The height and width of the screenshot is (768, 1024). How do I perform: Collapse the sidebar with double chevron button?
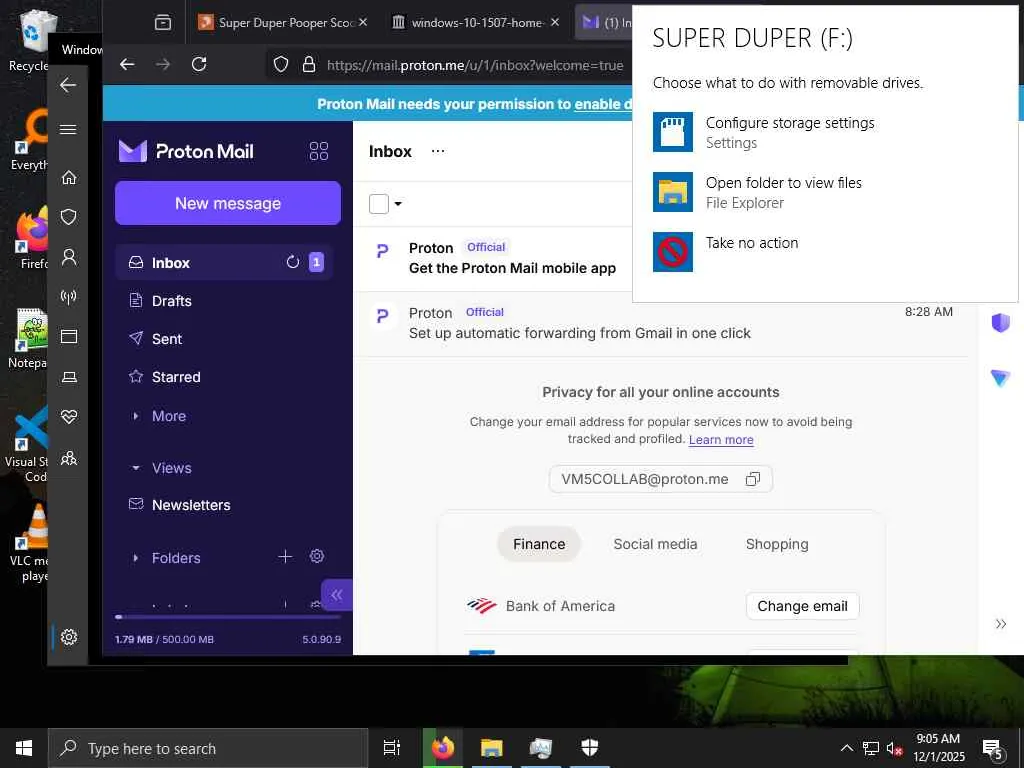(336, 594)
